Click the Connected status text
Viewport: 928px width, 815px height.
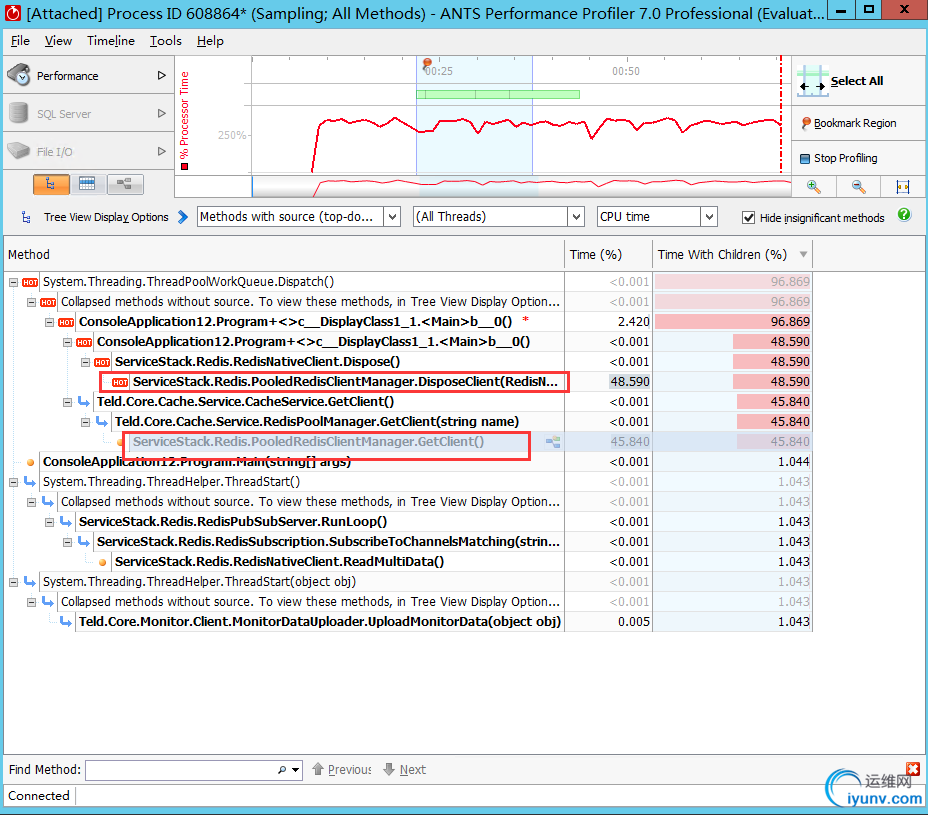pos(38,795)
